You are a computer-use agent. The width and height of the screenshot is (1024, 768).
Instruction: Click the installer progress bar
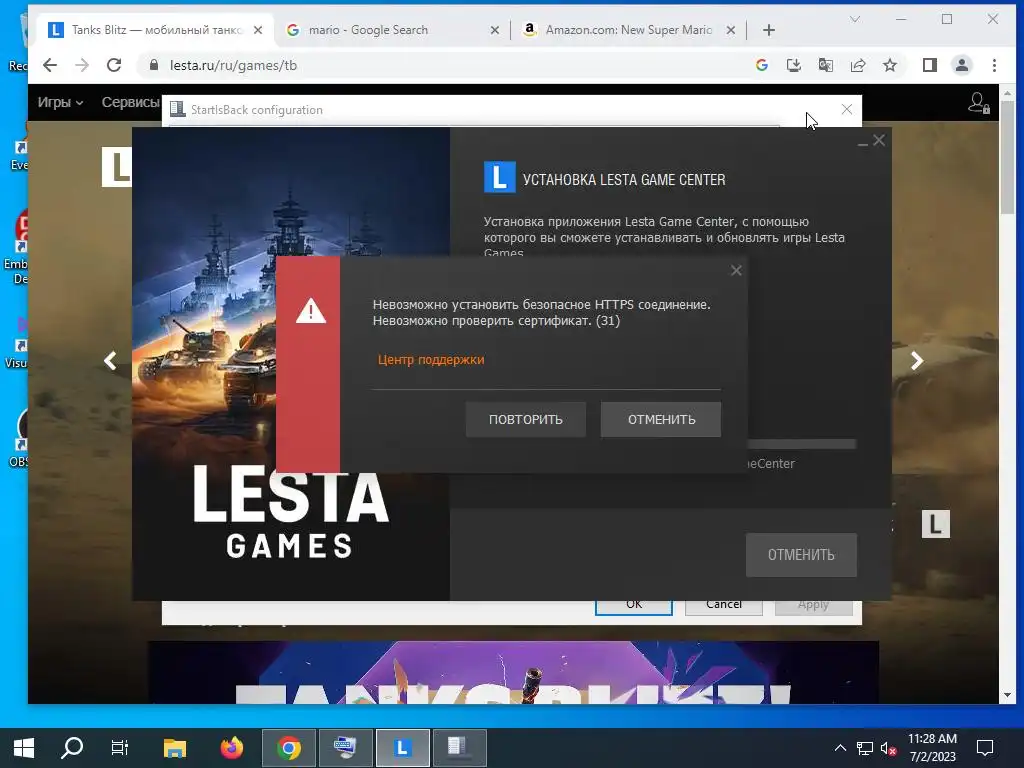pos(801,444)
